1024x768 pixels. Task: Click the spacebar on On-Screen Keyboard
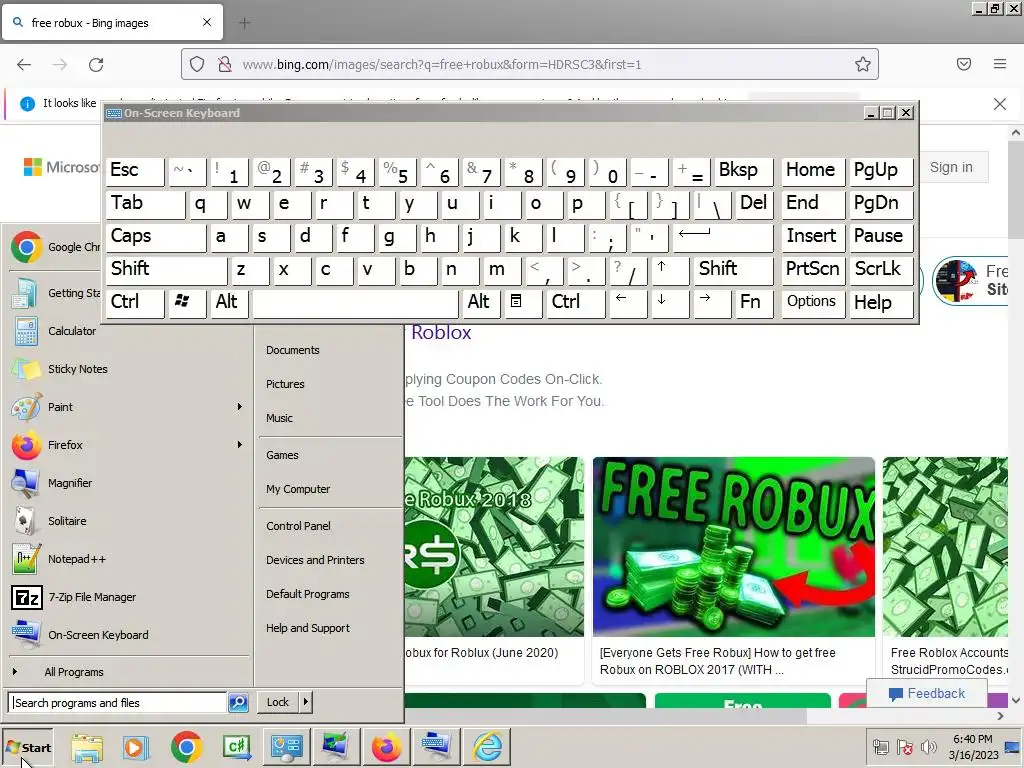355,302
